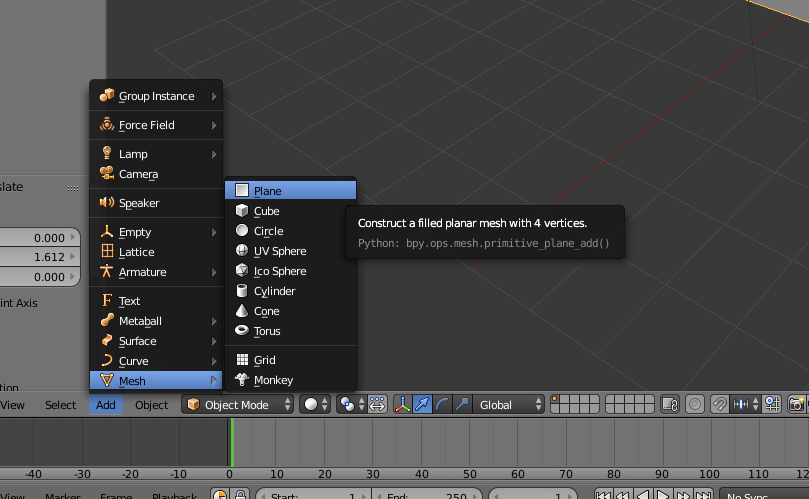Expand the Lamp submenu

[156, 154]
